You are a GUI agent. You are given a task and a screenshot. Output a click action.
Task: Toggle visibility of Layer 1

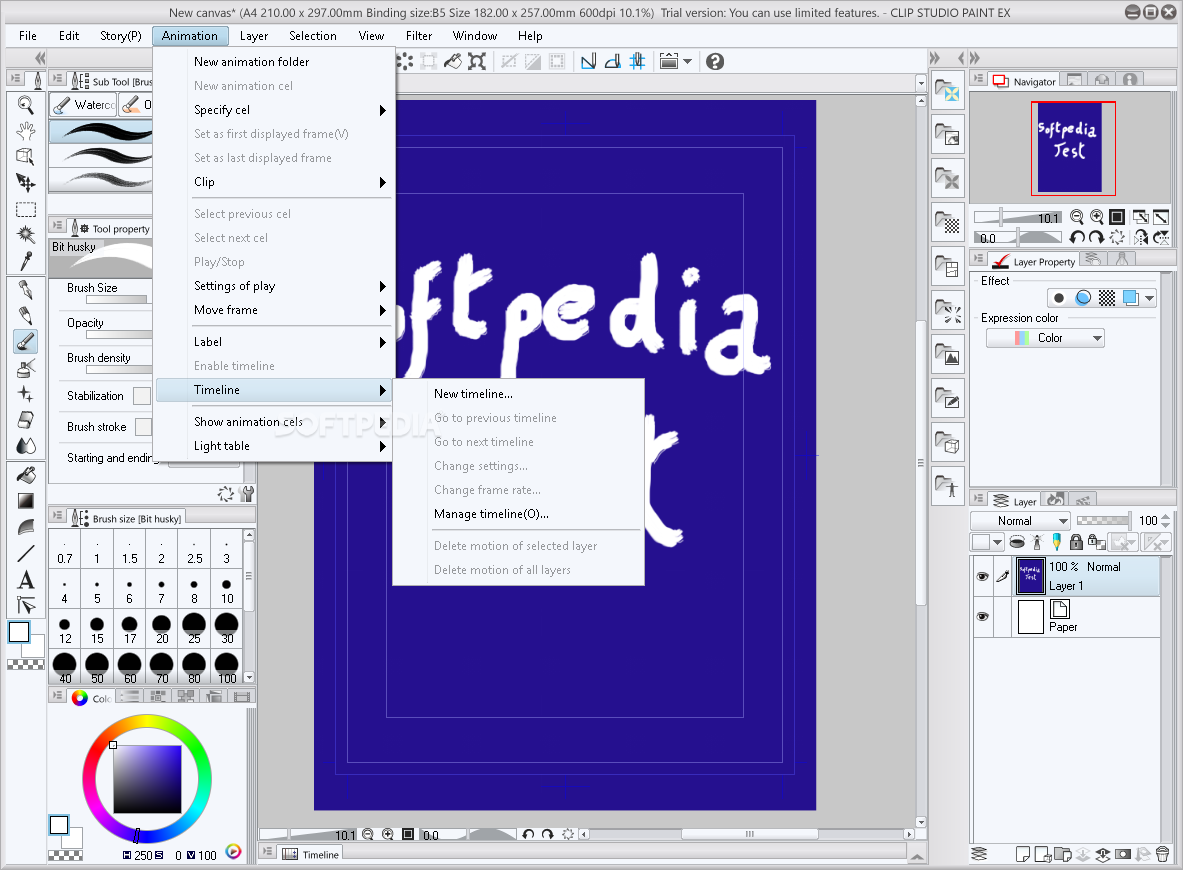[x=982, y=576]
